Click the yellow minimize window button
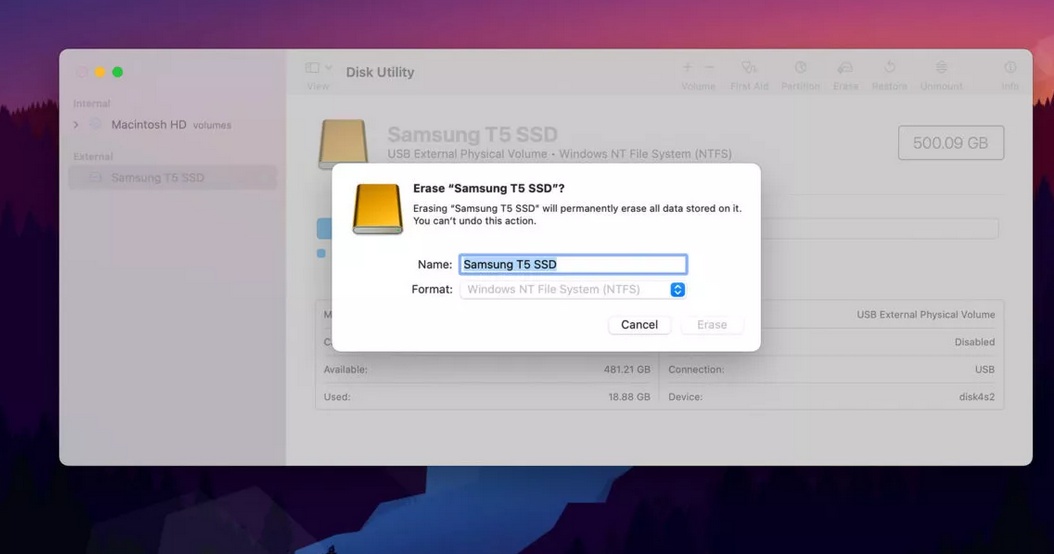The image size is (1054, 554). click(99, 72)
